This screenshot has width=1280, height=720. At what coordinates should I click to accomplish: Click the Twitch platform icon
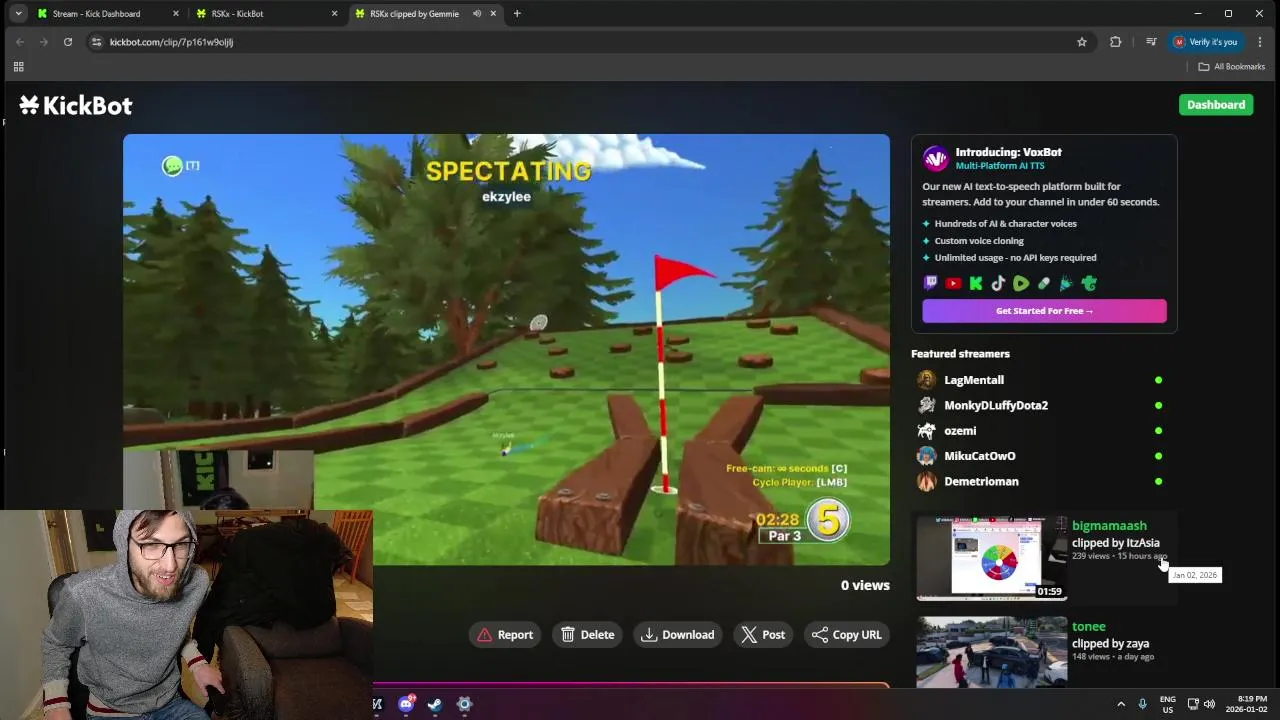coord(930,283)
